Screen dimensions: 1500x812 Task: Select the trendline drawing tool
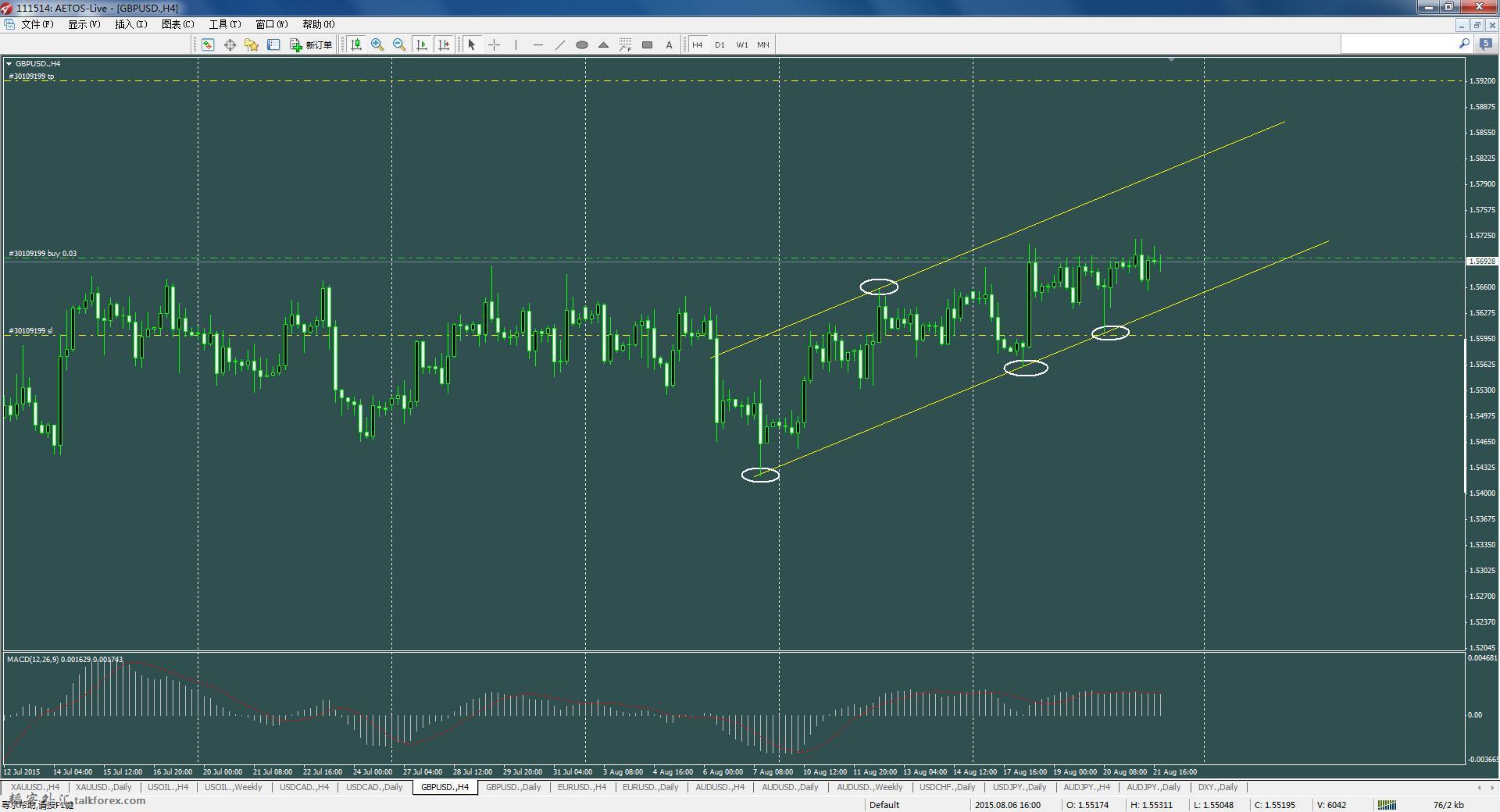click(559, 45)
